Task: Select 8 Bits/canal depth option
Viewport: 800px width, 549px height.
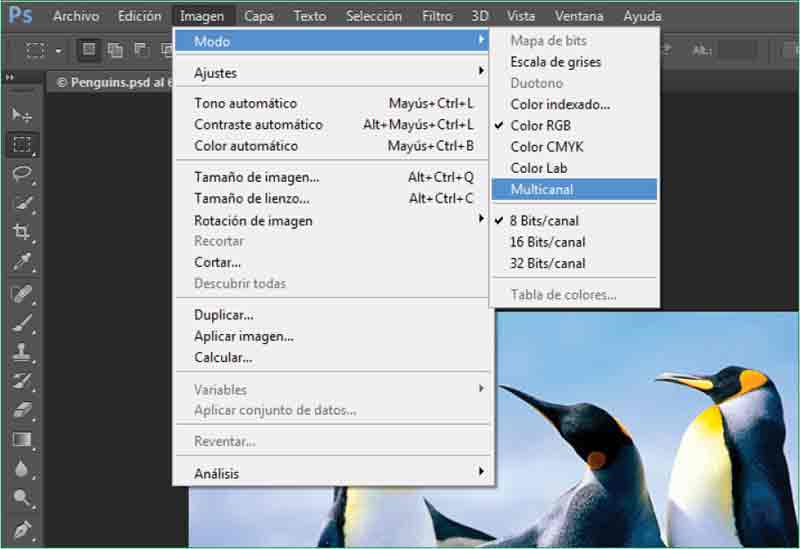Action: point(544,221)
